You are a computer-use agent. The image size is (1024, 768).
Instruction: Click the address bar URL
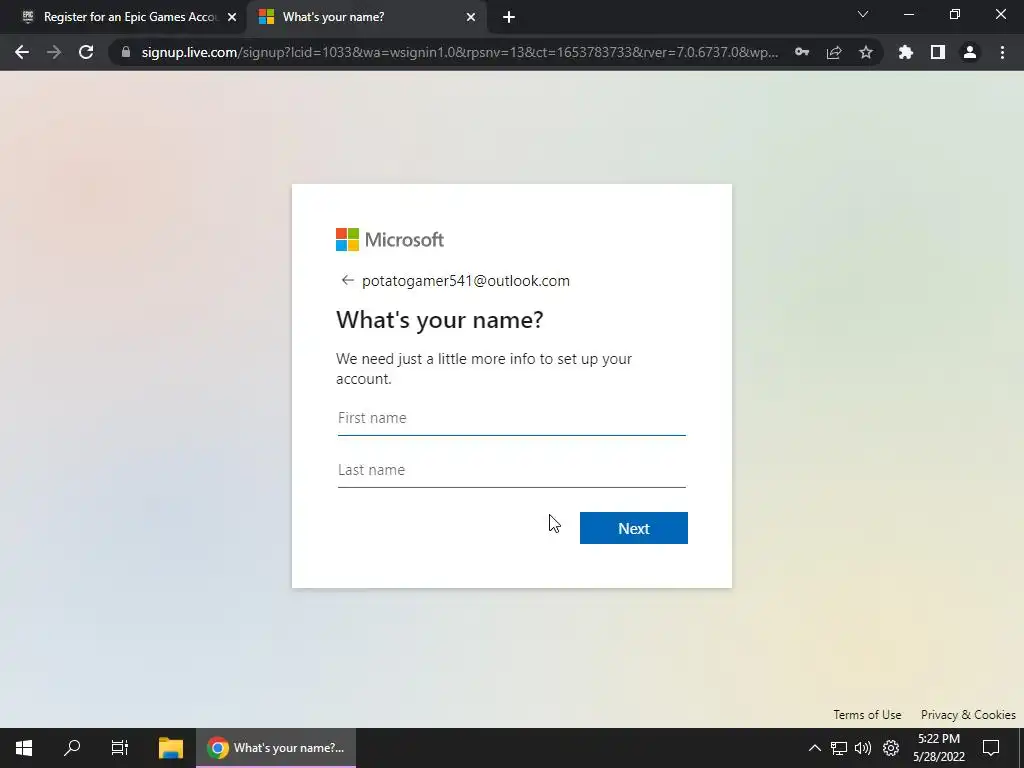click(x=459, y=52)
